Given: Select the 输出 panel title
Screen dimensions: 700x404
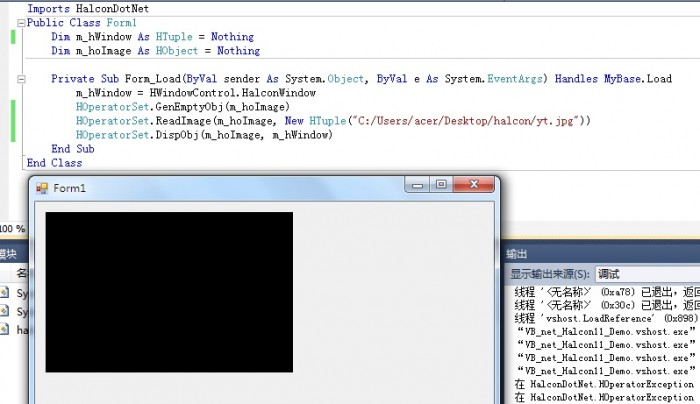Looking at the screenshot, I should point(517,254).
